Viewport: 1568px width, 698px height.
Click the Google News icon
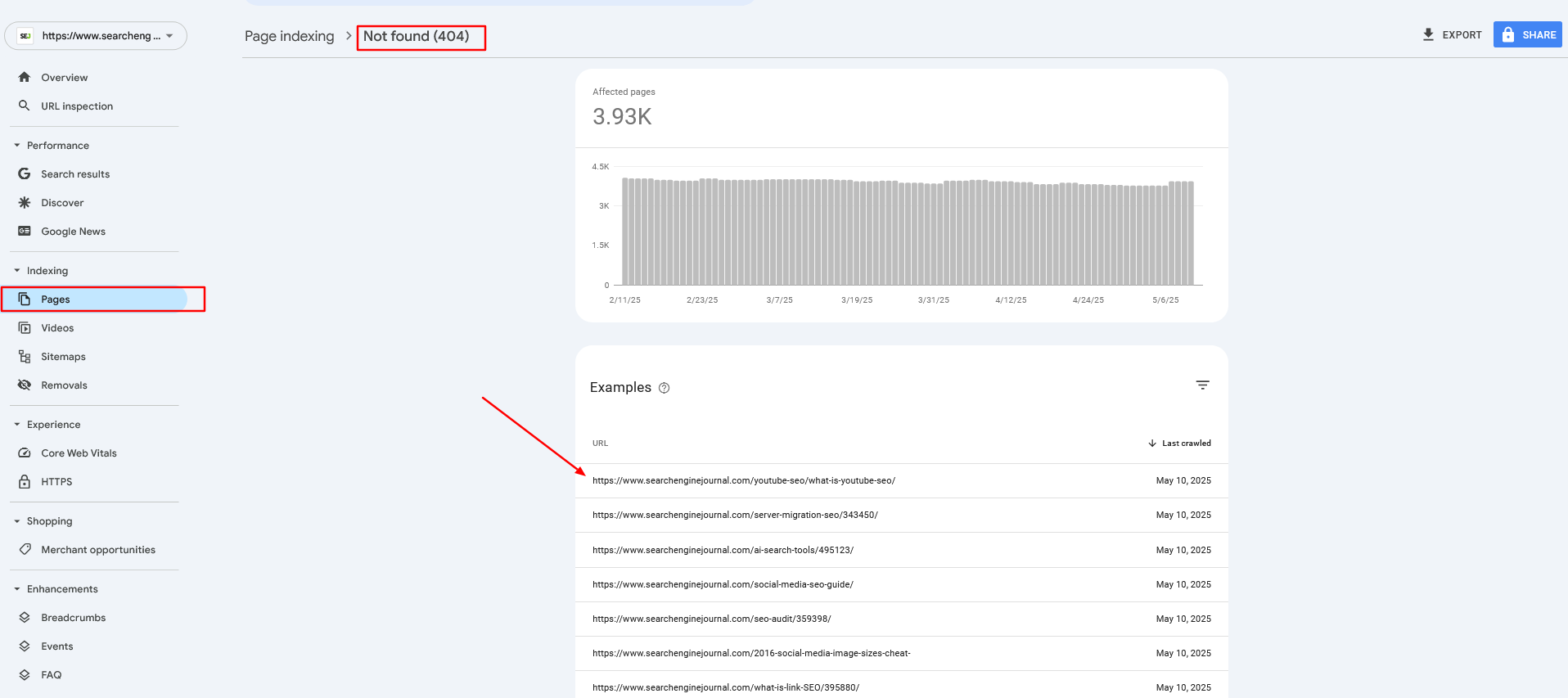pos(25,231)
